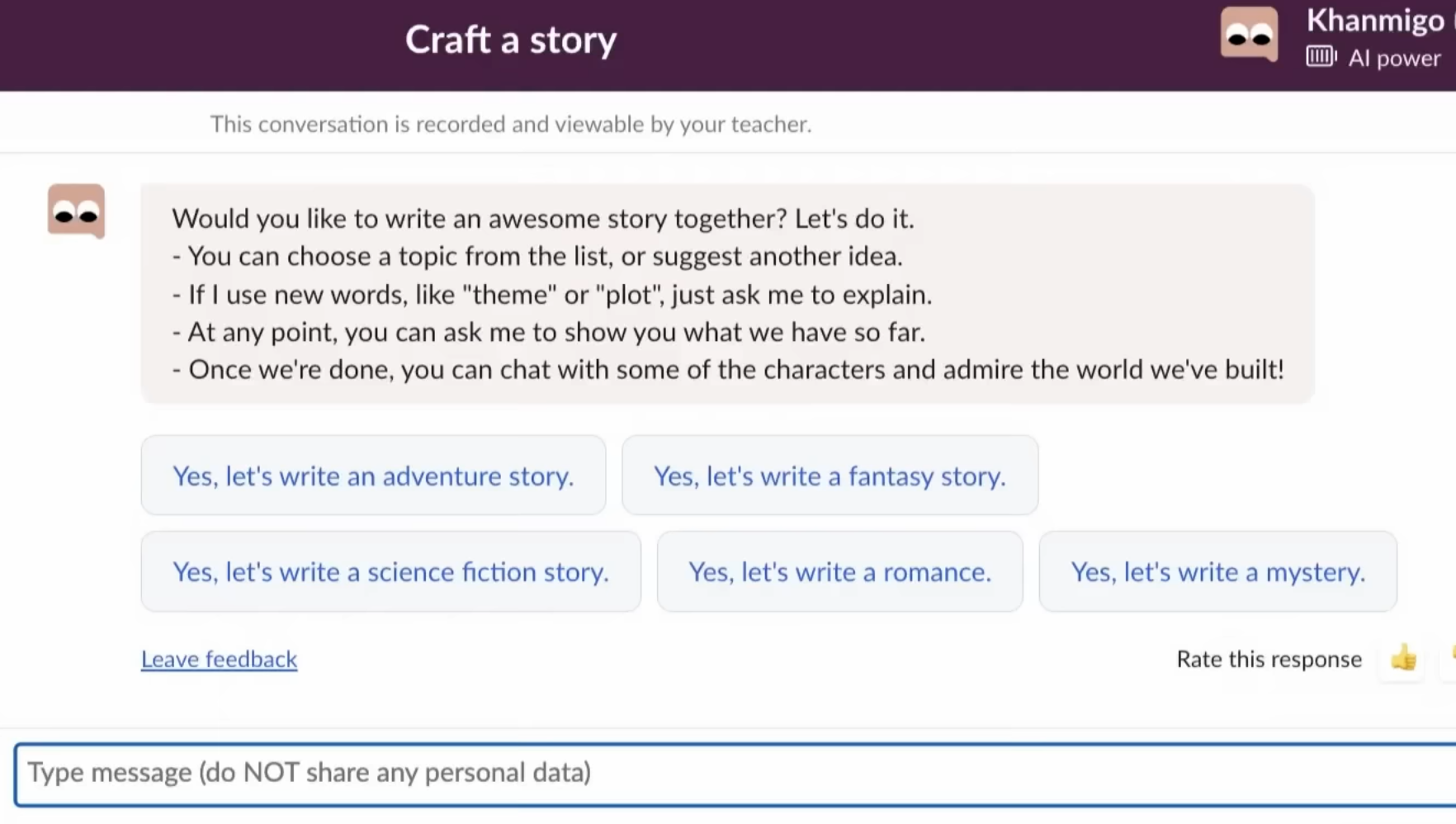Click the Khanmigo name text in header

click(1375, 20)
